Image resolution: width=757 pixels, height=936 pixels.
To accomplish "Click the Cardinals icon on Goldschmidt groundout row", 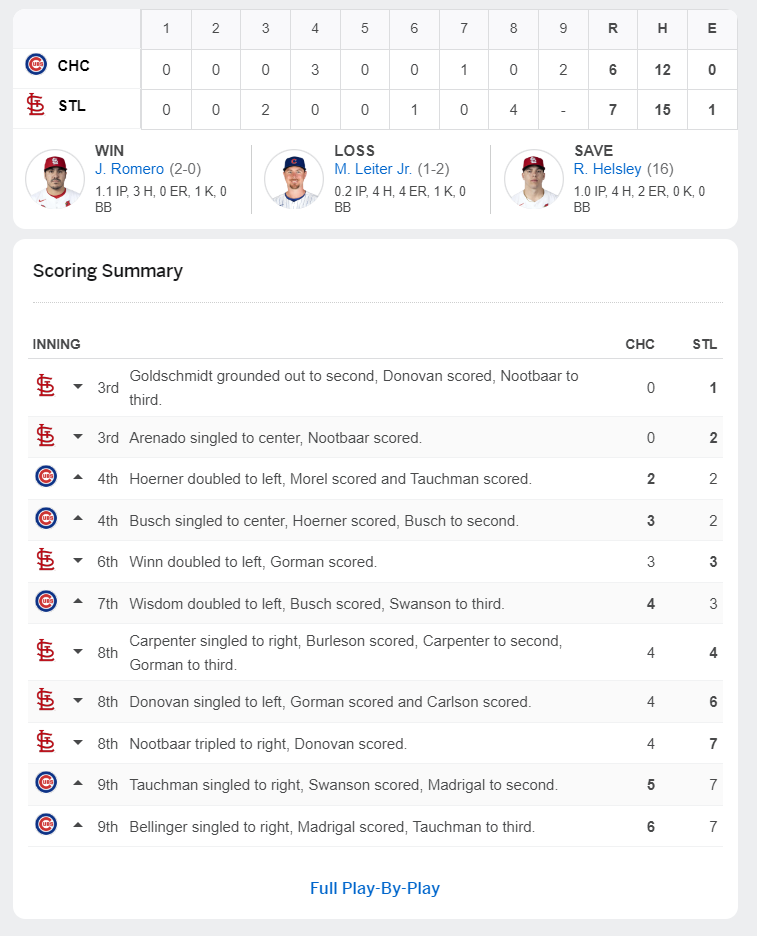I will pyautogui.click(x=46, y=386).
